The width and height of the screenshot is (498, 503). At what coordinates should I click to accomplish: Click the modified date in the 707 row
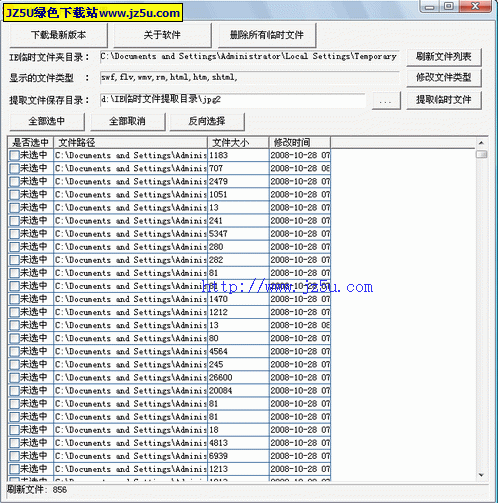(300, 168)
